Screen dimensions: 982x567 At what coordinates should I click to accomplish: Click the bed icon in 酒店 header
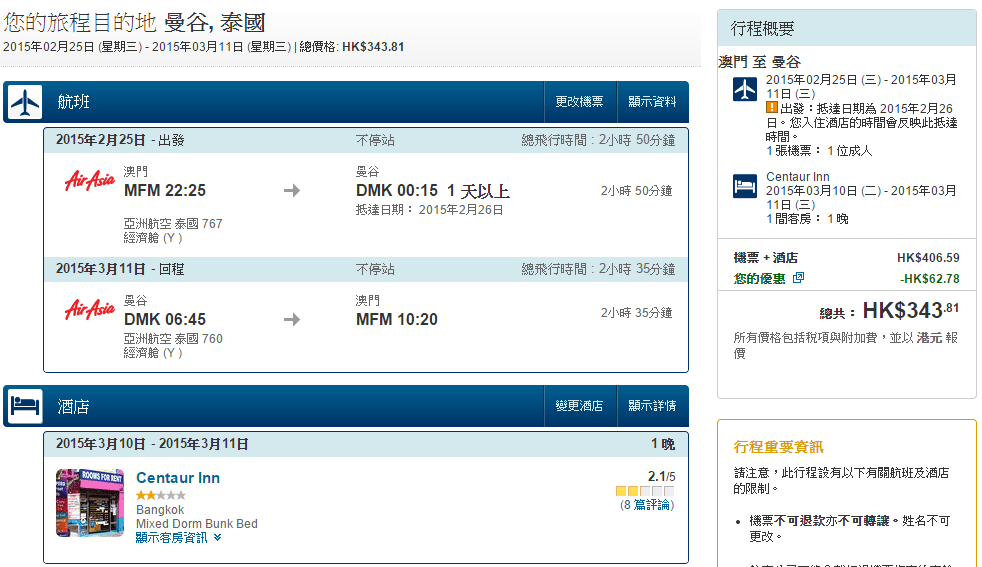pyautogui.click(x=24, y=406)
